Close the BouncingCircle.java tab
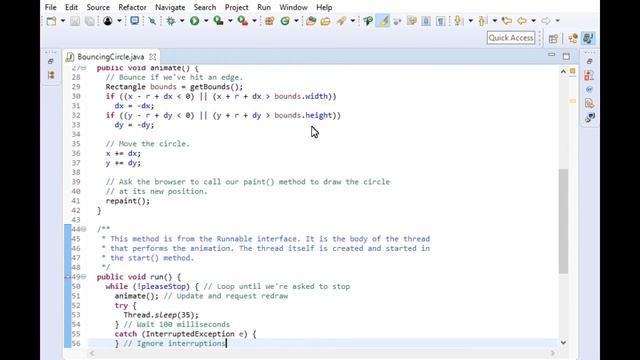 tap(152, 57)
